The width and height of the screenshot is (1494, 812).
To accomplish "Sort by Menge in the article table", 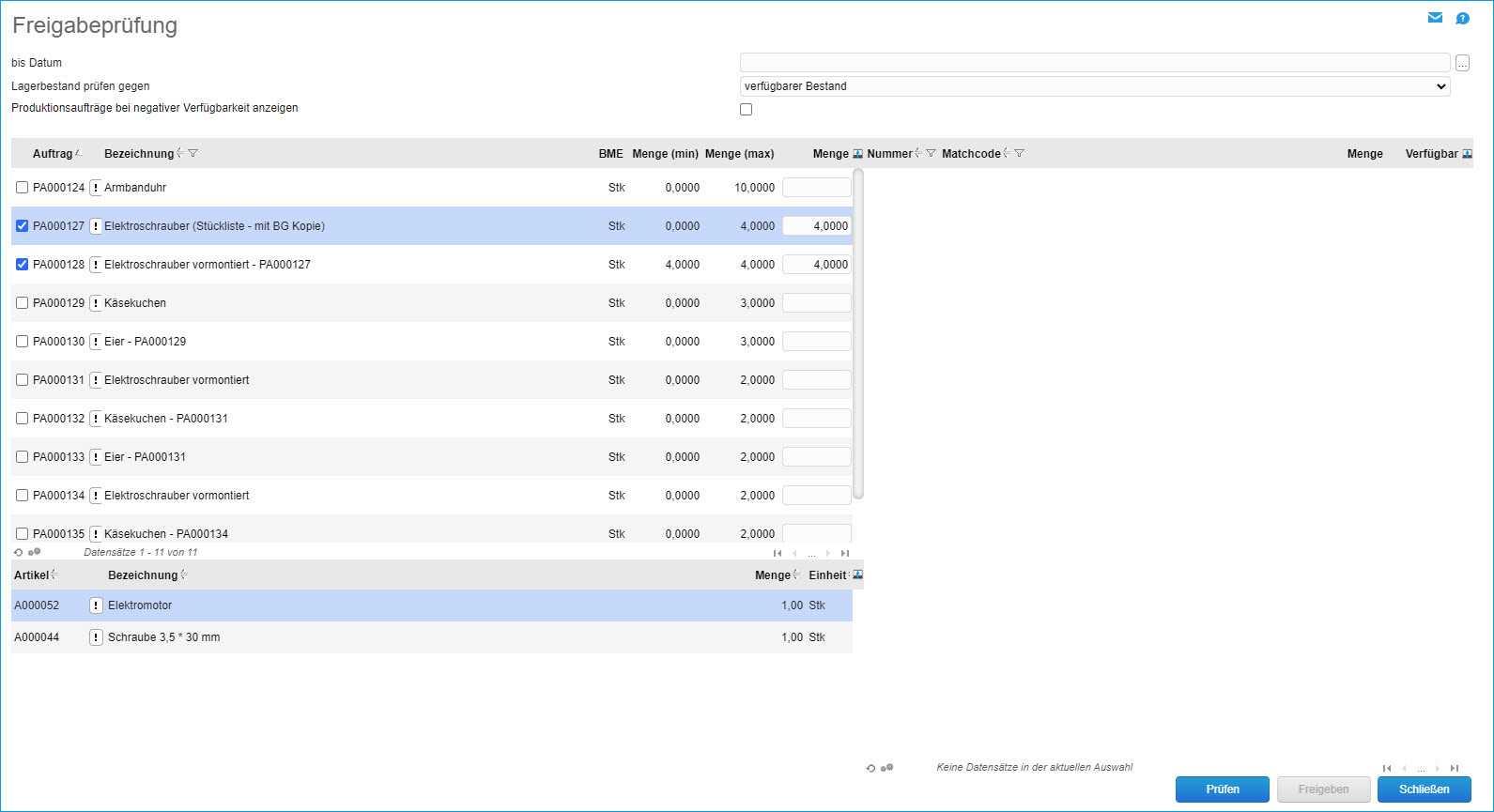I will (773, 575).
